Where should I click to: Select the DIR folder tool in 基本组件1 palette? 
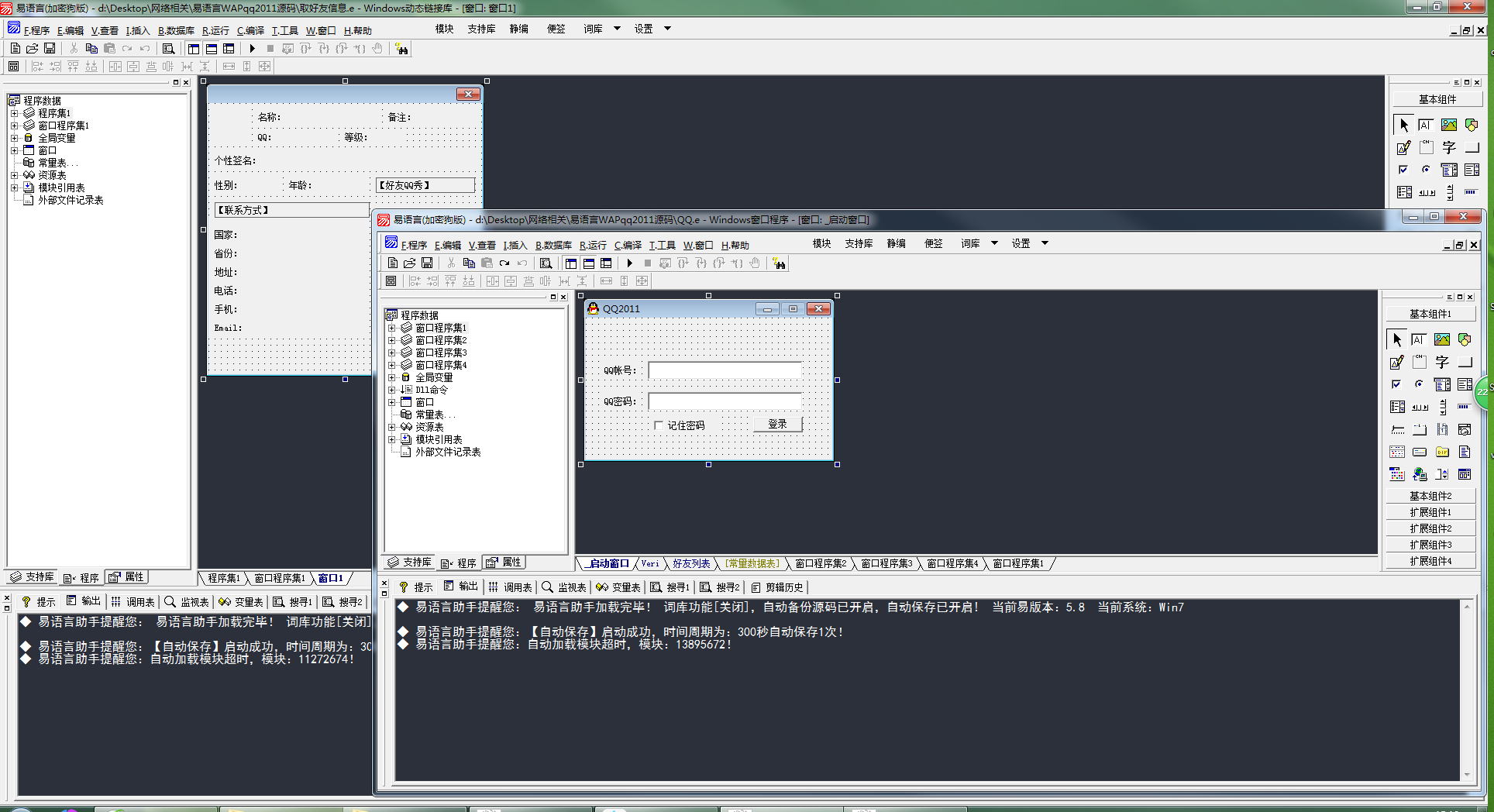(x=1441, y=452)
